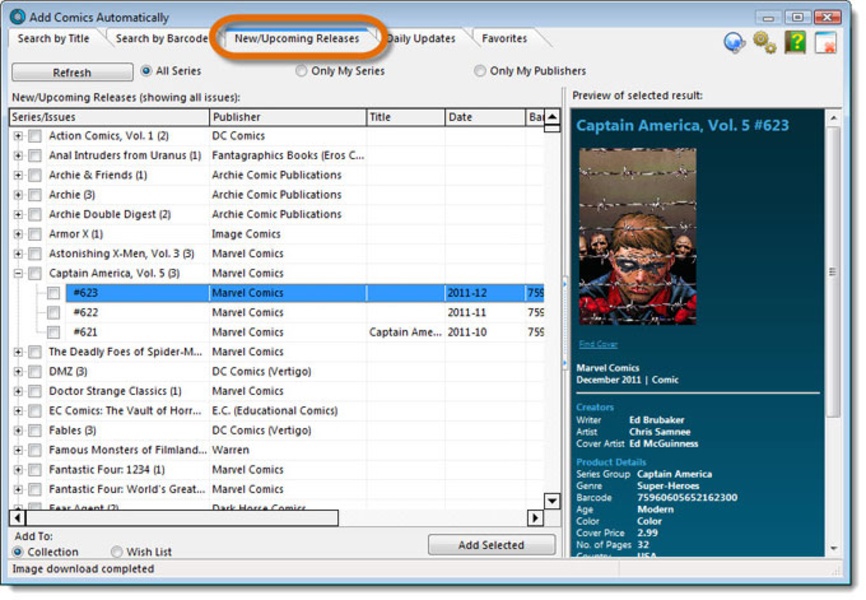Collapse the Captain America, Vol. 5 series

(18, 273)
